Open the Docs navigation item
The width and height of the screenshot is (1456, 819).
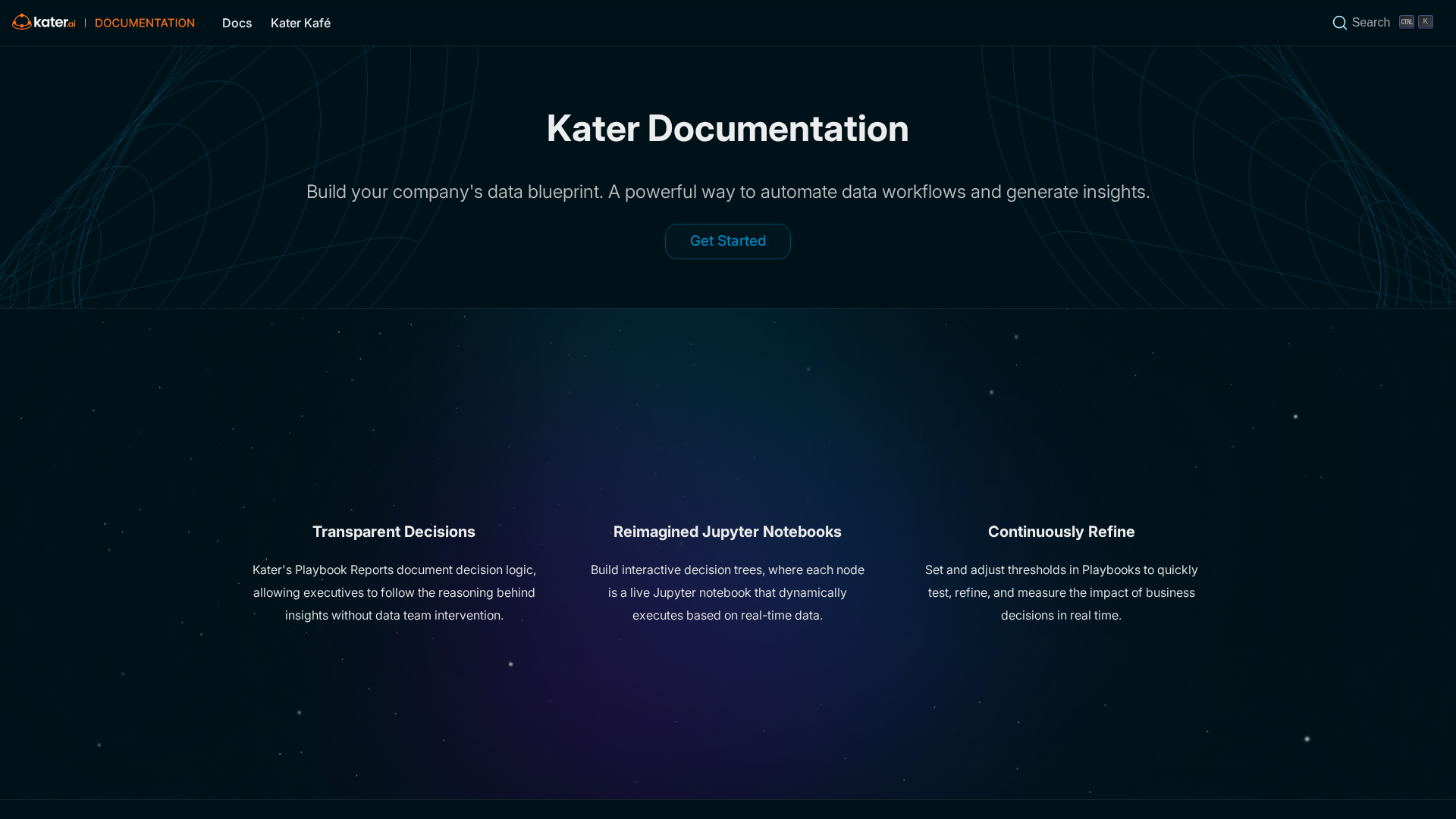point(237,23)
